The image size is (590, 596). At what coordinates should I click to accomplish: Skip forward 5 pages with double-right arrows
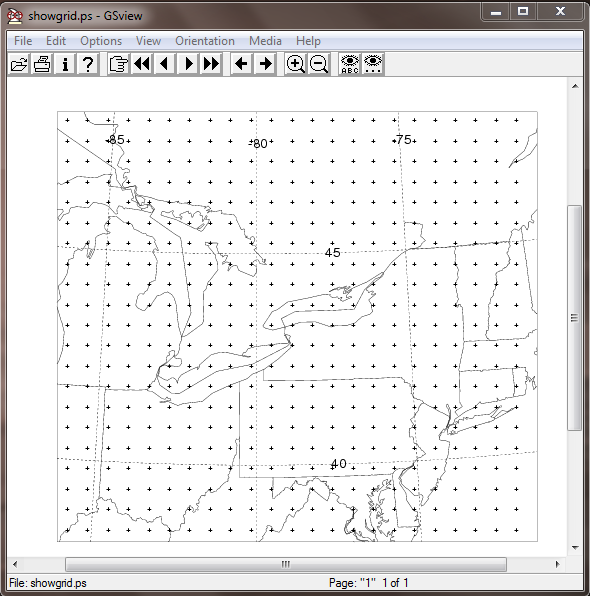click(x=211, y=64)
